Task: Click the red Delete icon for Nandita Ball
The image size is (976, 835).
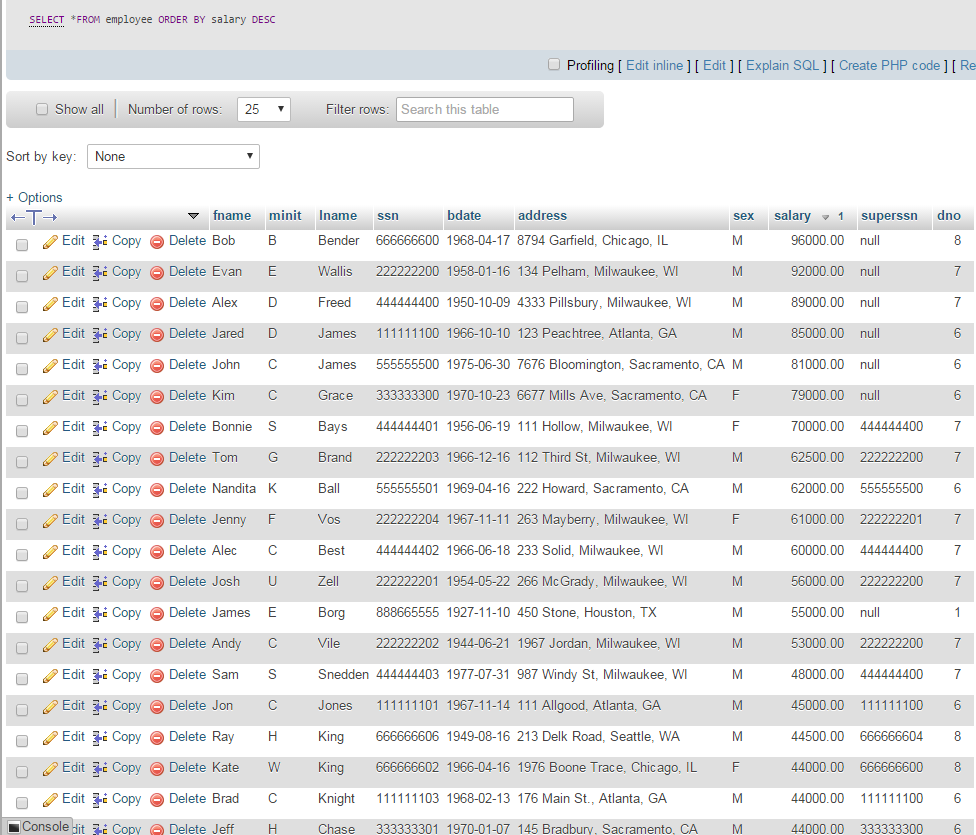Action: click(x=157, y=490)
